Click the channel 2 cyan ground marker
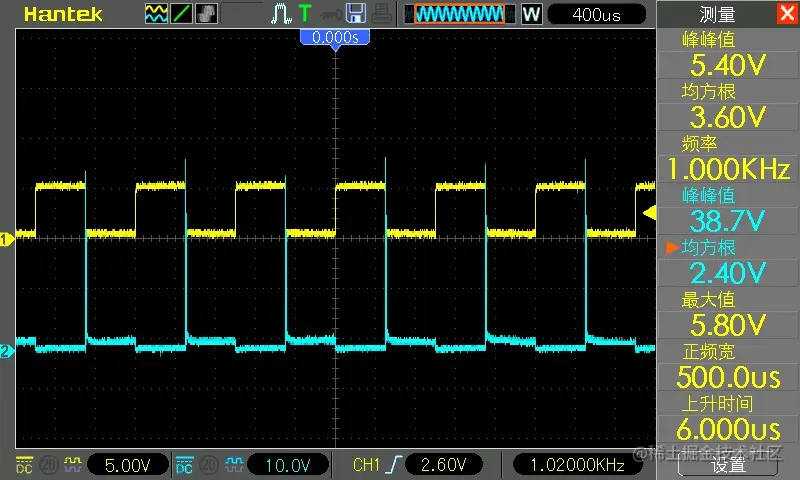 point(6,351)
